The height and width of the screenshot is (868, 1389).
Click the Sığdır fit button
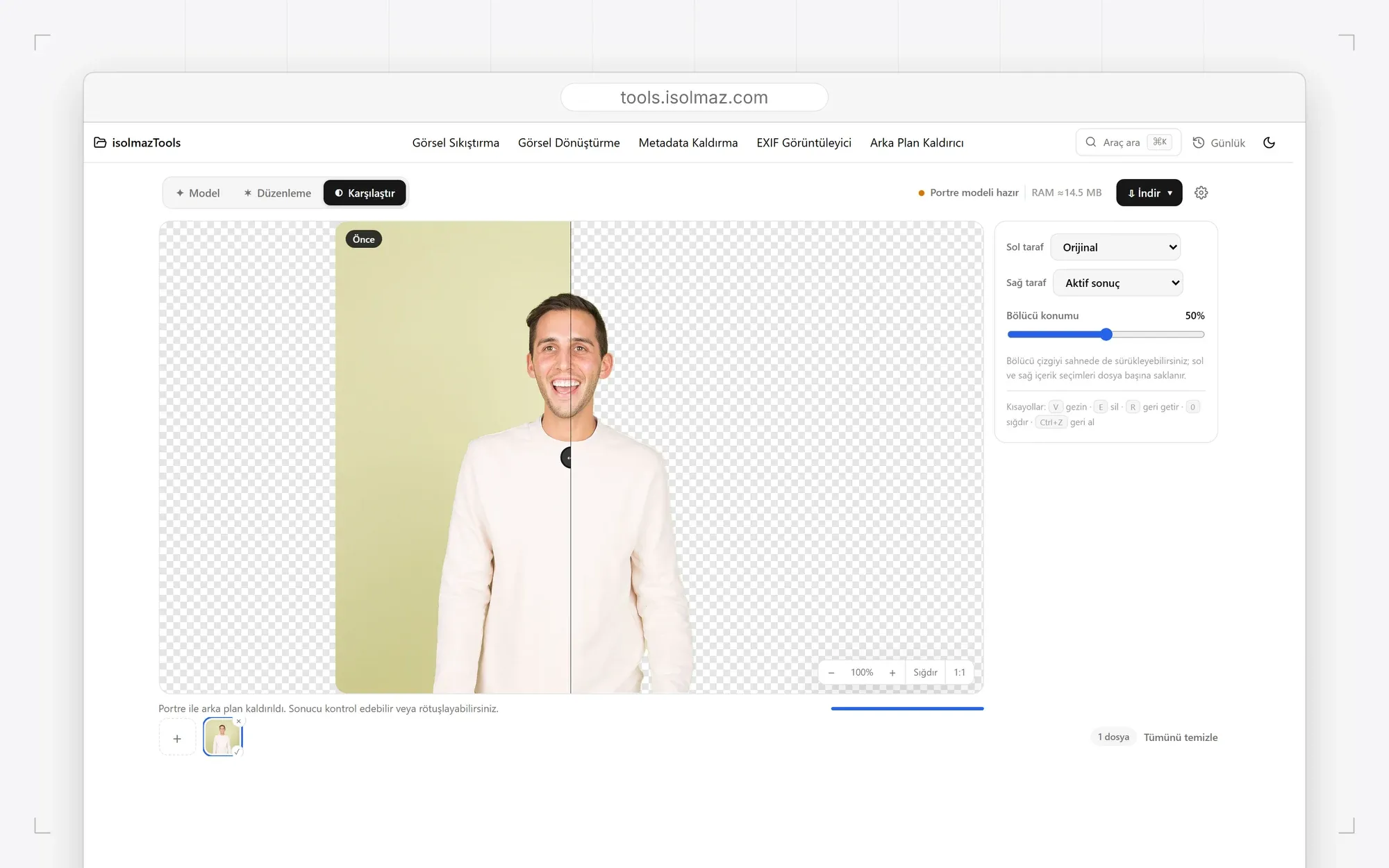point(925,672)
